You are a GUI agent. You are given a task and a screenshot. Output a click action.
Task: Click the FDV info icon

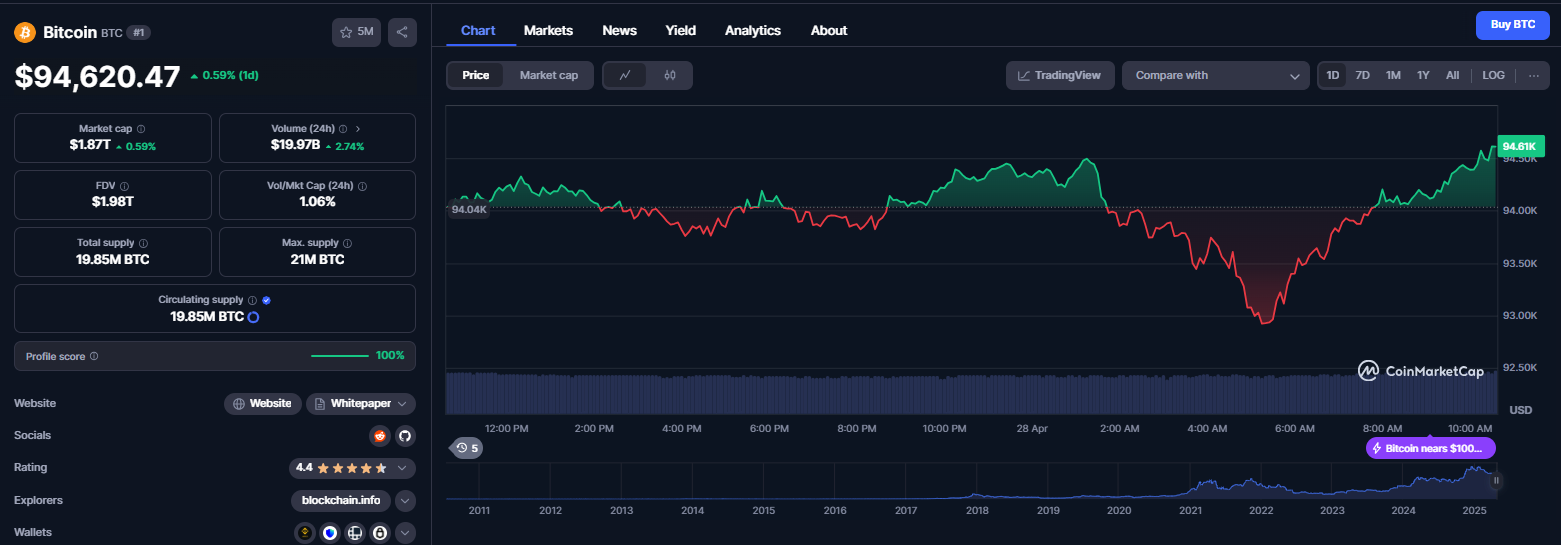(124, 186)
